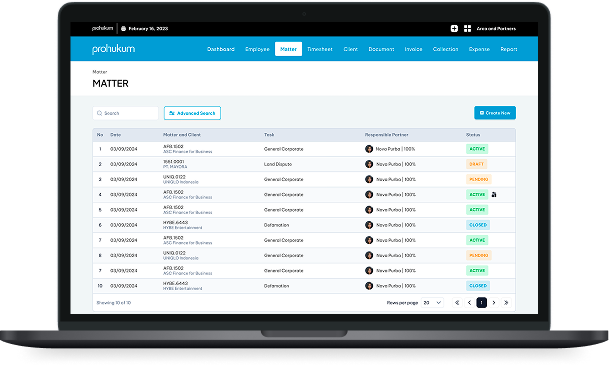Click the magnifier icon in the Search box
Viewport: 609px width, 366px height.
99,113
